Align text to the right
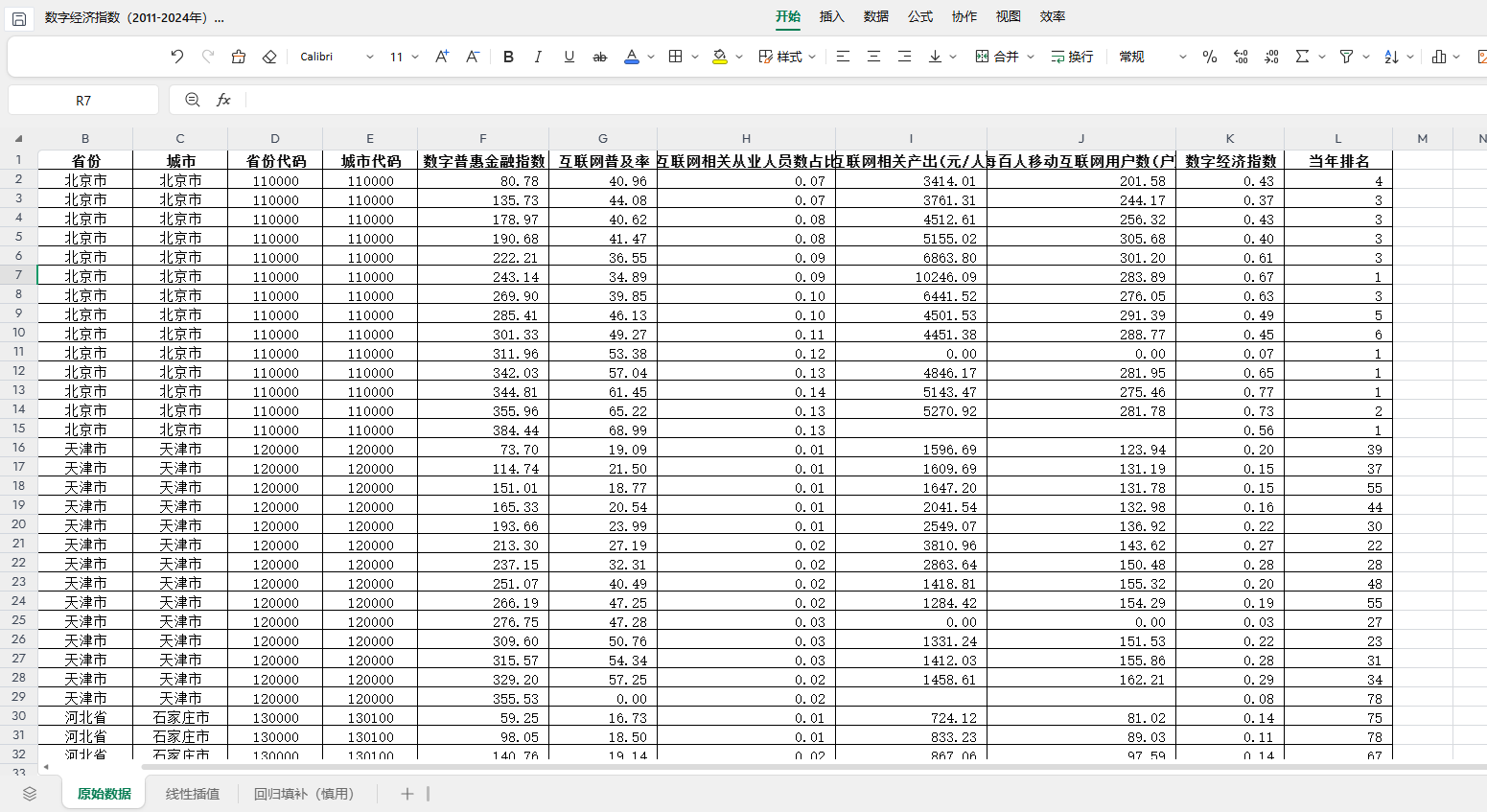The height and width of the screenshot is (812, 1487). [x=904, y=57]
